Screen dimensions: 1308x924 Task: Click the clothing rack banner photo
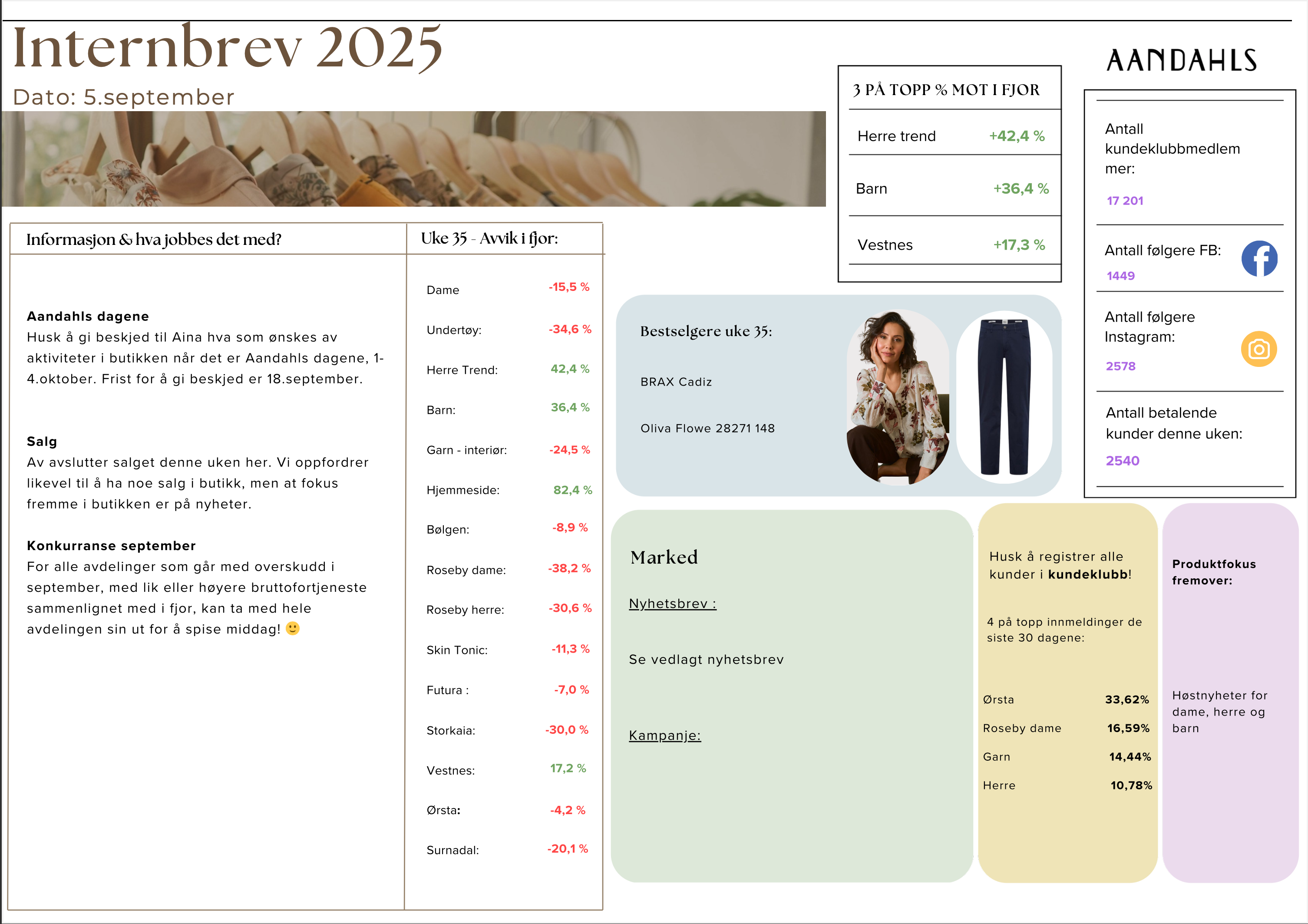(x=413, y=159)
